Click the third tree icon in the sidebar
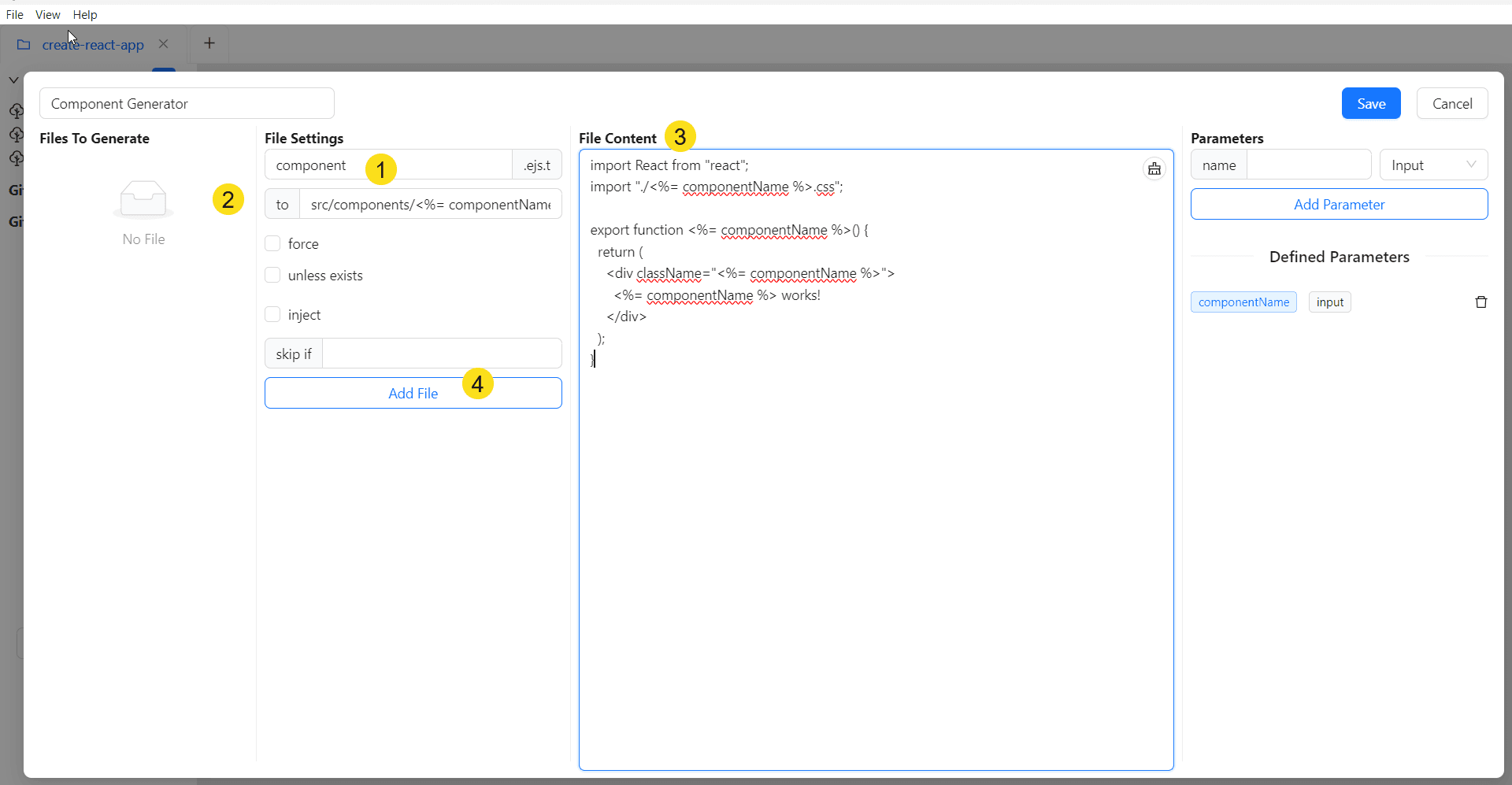 click(x=17, y=158)
